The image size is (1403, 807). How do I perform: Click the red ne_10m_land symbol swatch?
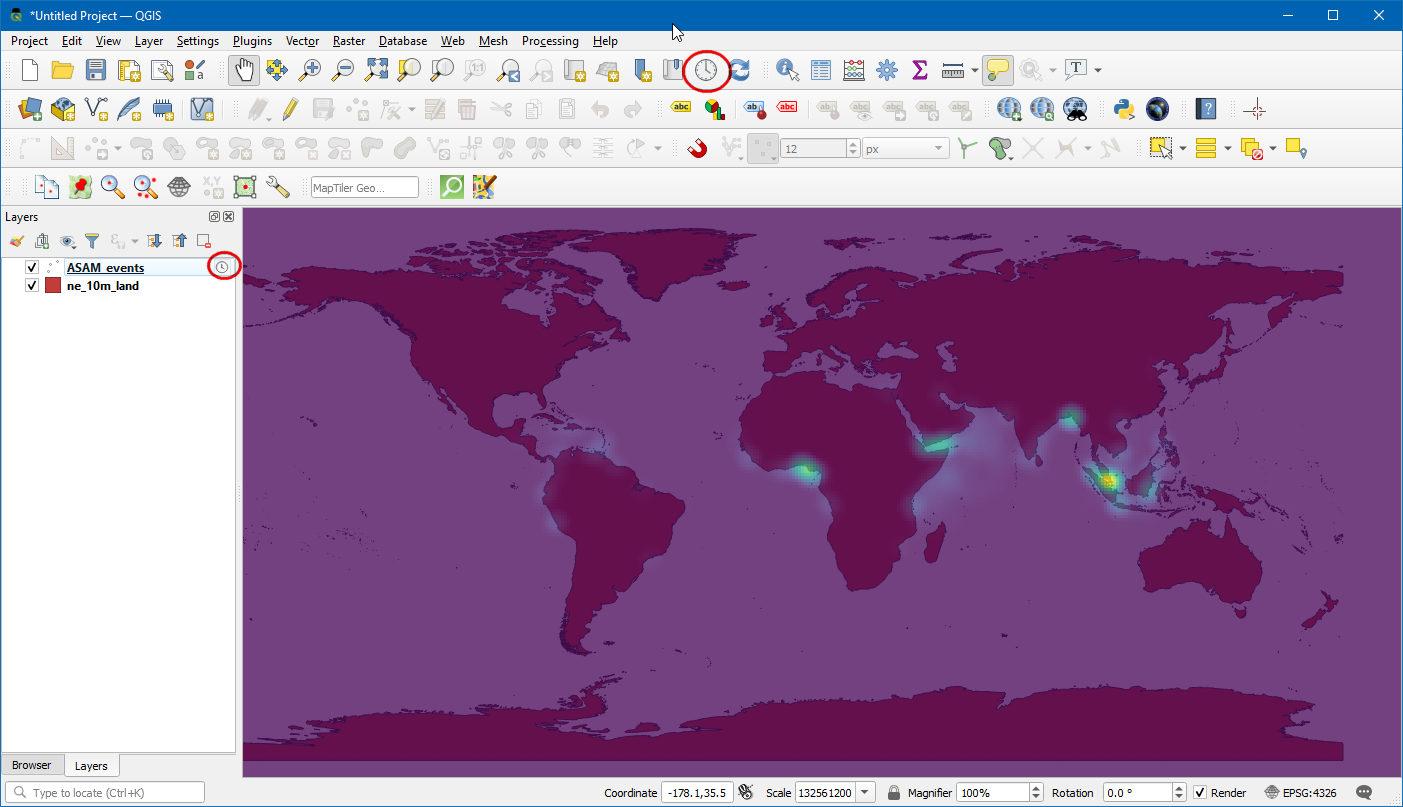(x=53, y=285)
